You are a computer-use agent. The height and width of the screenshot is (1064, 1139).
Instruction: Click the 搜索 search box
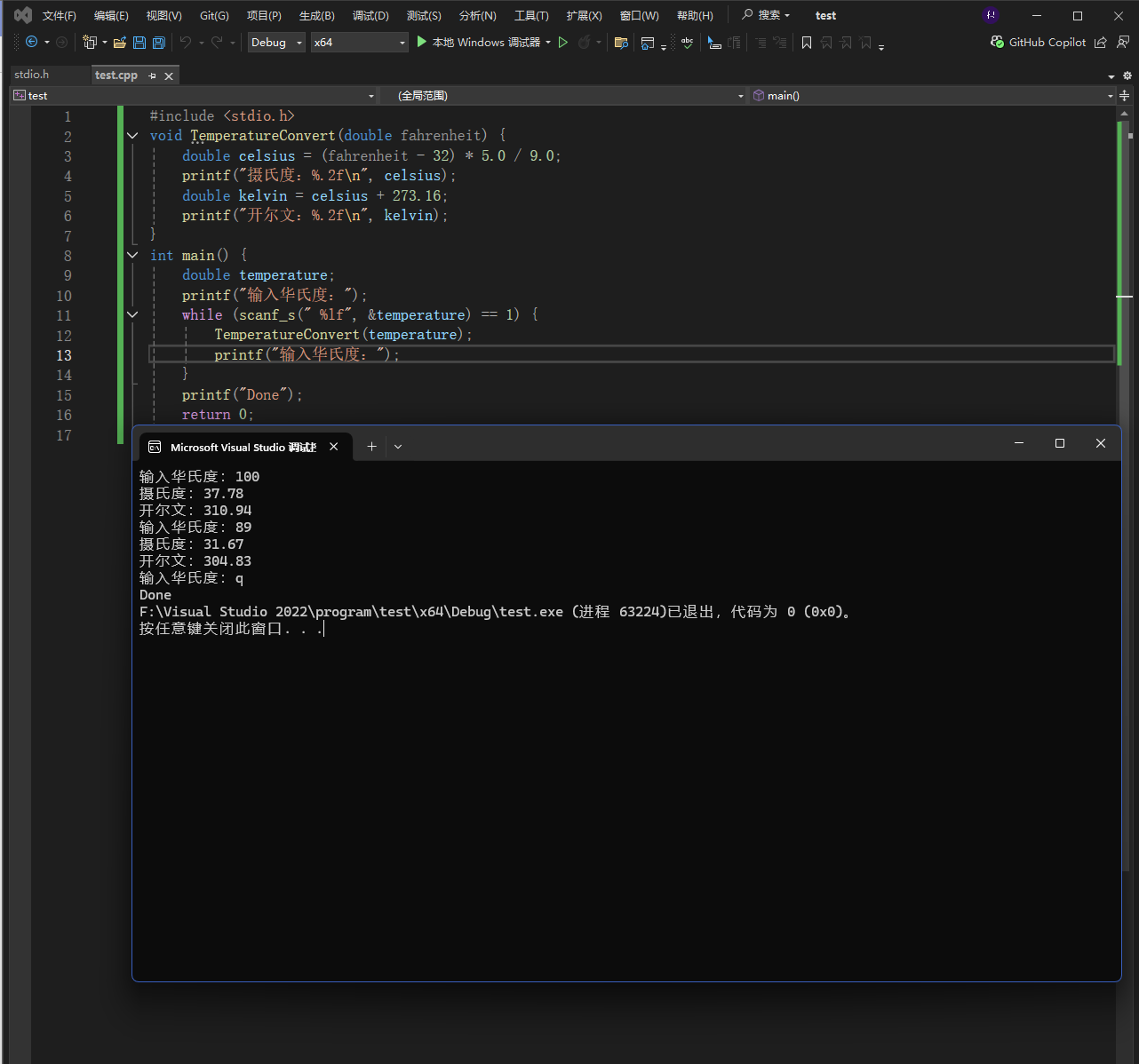[x=766, y=15]
